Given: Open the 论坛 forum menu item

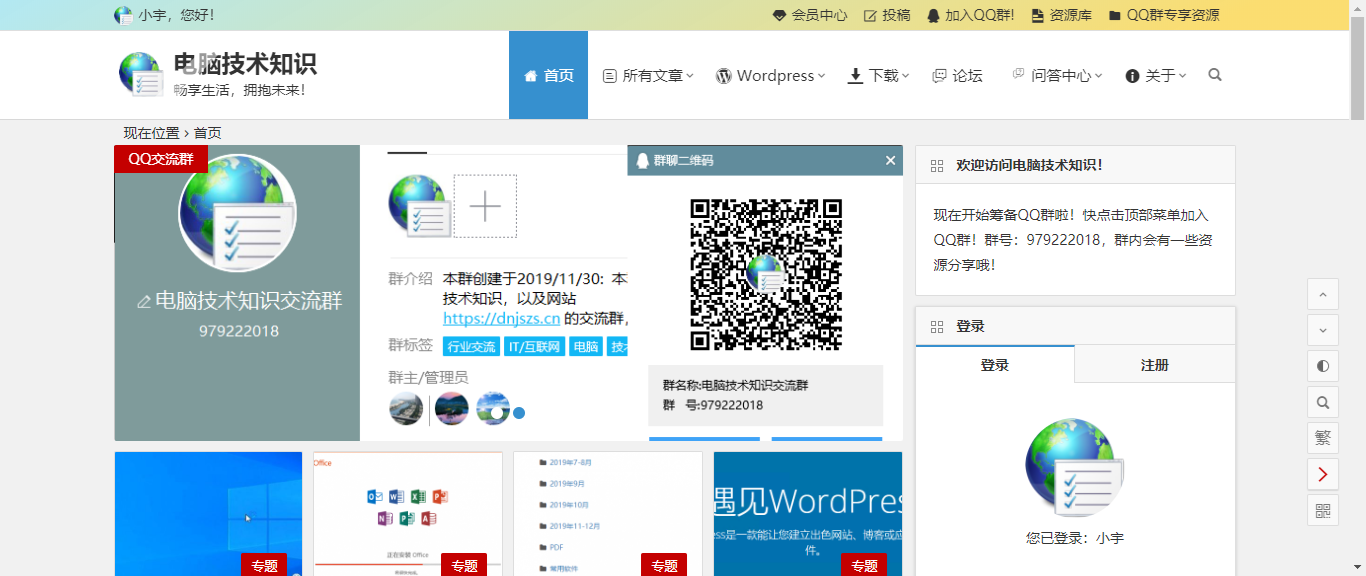Looking at the screenshot, I should [957, 75].
